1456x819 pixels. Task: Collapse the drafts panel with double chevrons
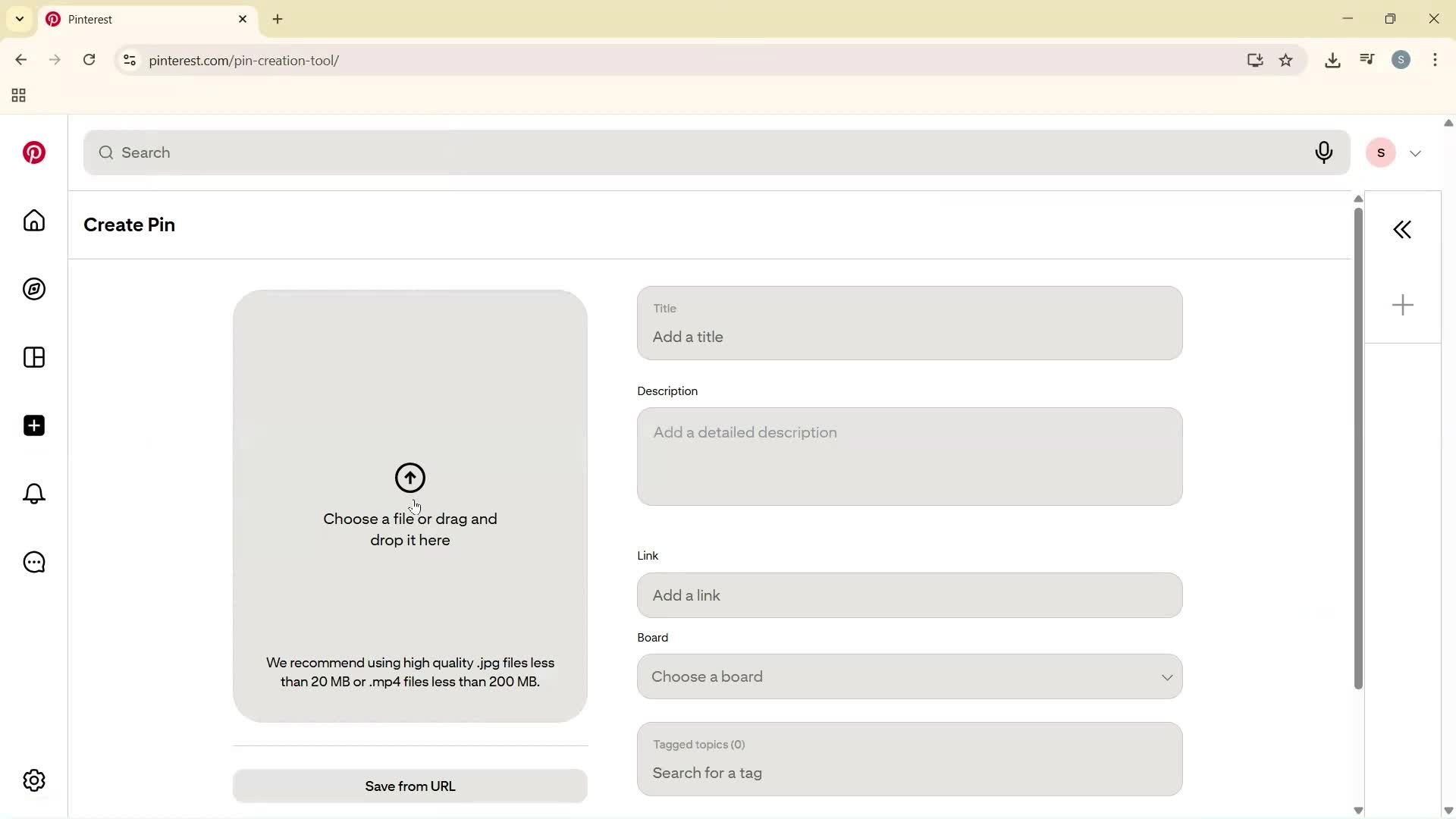[1402, 229]
